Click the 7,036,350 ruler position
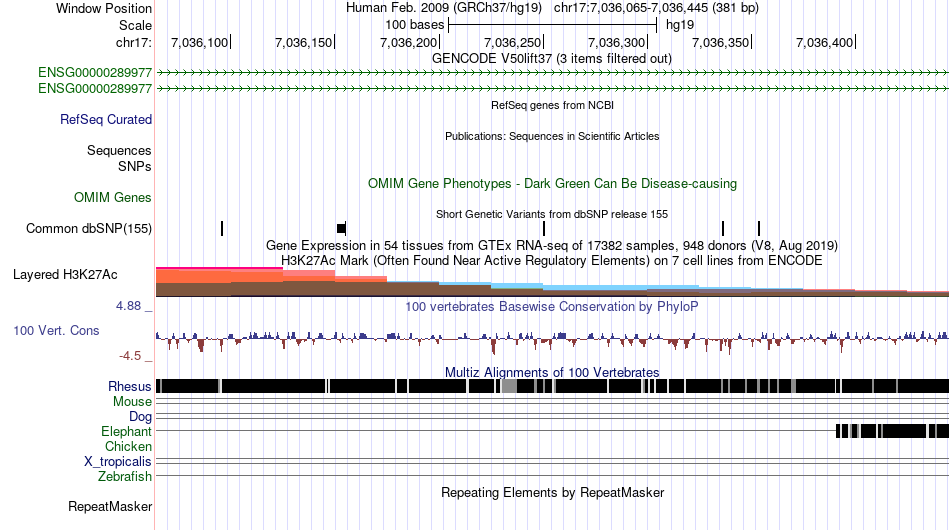Viewport: 950px width, 530px height. pos(721,42)
